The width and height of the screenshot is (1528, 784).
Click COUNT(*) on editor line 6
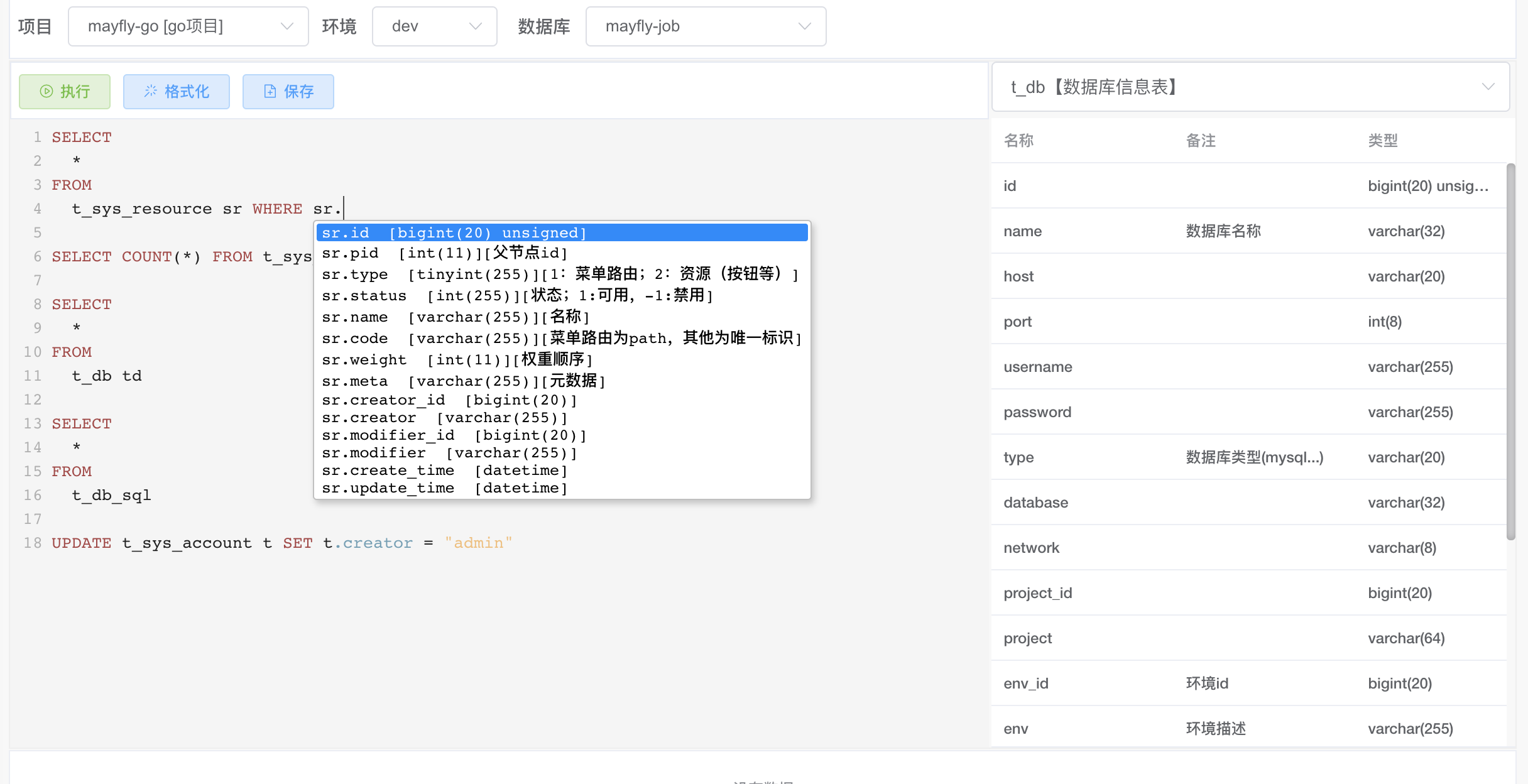click(161, 257)
